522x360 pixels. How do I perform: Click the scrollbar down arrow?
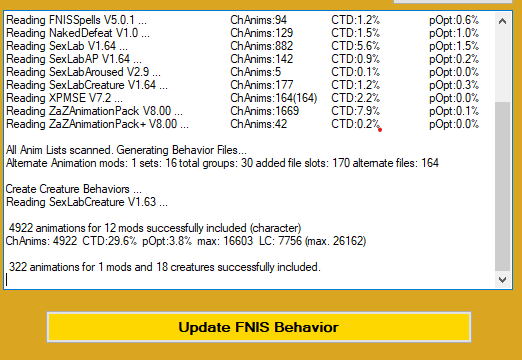(x=502, y=280)
